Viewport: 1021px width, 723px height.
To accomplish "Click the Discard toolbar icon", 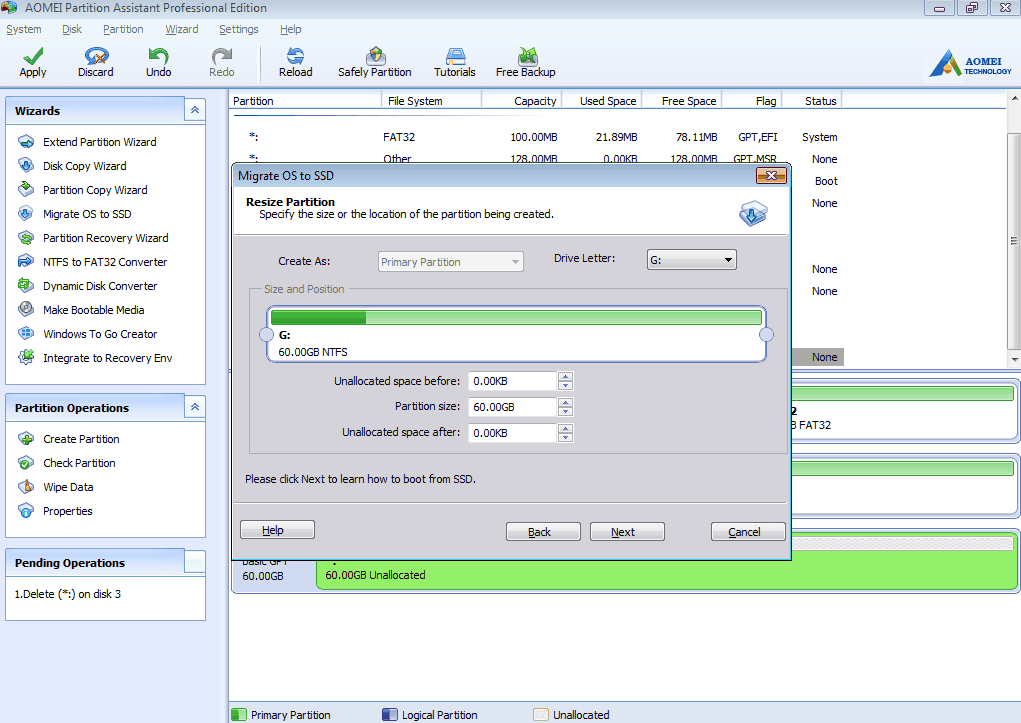I will 96,57.
